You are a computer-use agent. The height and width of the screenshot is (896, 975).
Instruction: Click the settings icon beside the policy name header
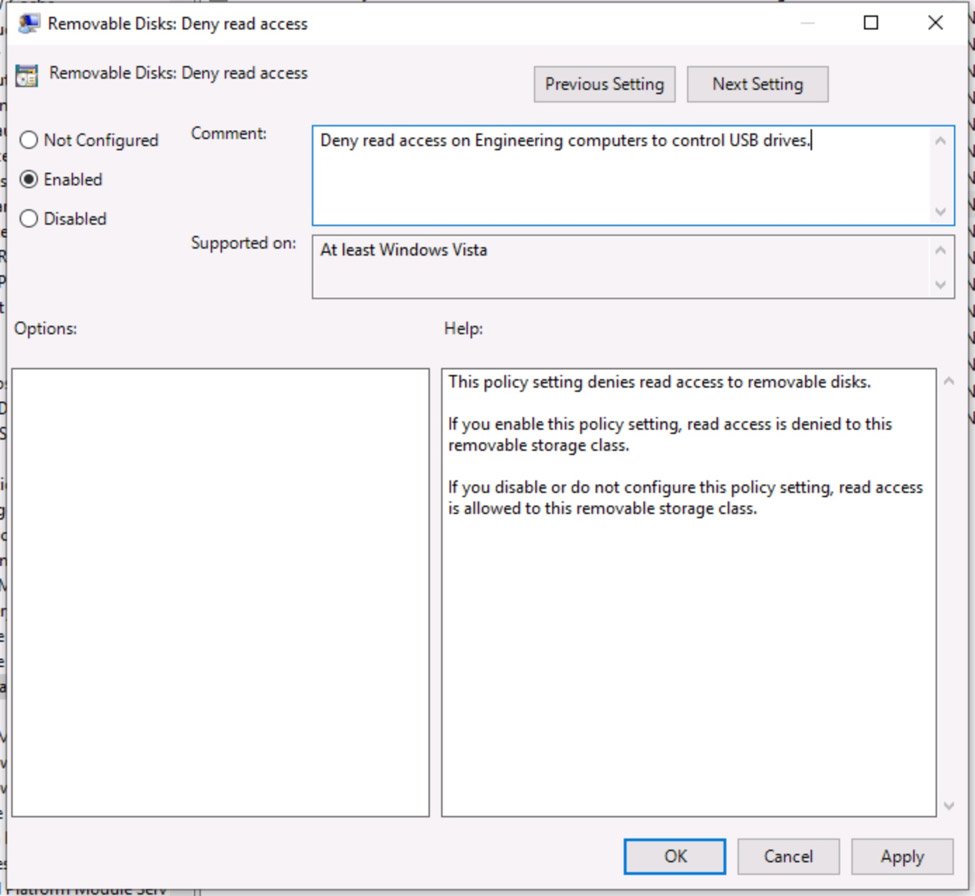[28, 72]
